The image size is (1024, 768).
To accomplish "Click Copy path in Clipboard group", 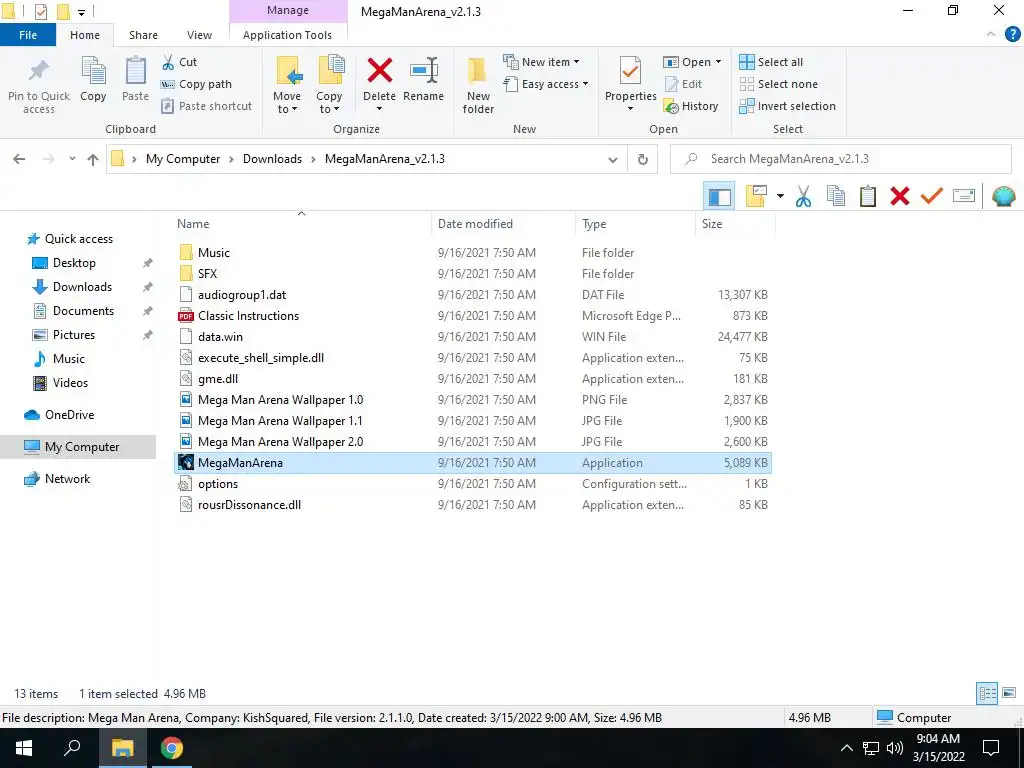I will (x=196, y=84).
